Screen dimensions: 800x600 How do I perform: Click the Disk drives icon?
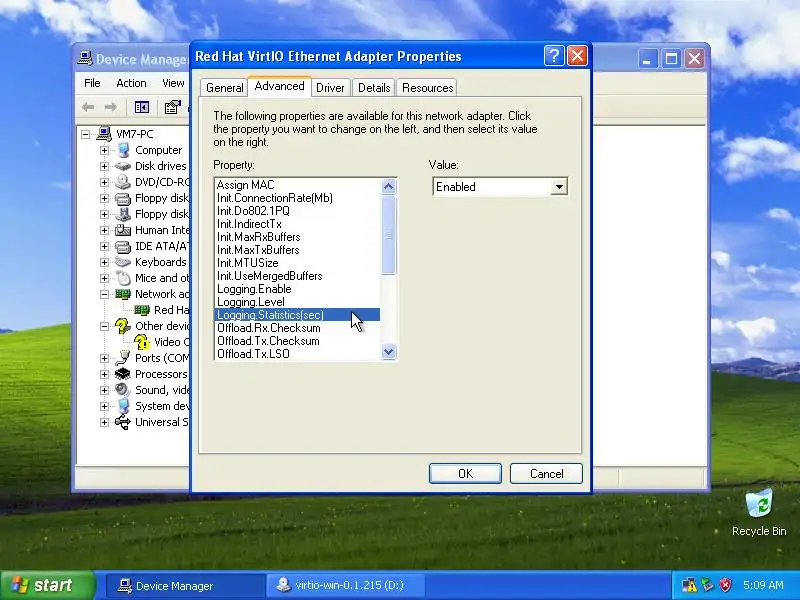pyautogui.click(x=123, y=166)
